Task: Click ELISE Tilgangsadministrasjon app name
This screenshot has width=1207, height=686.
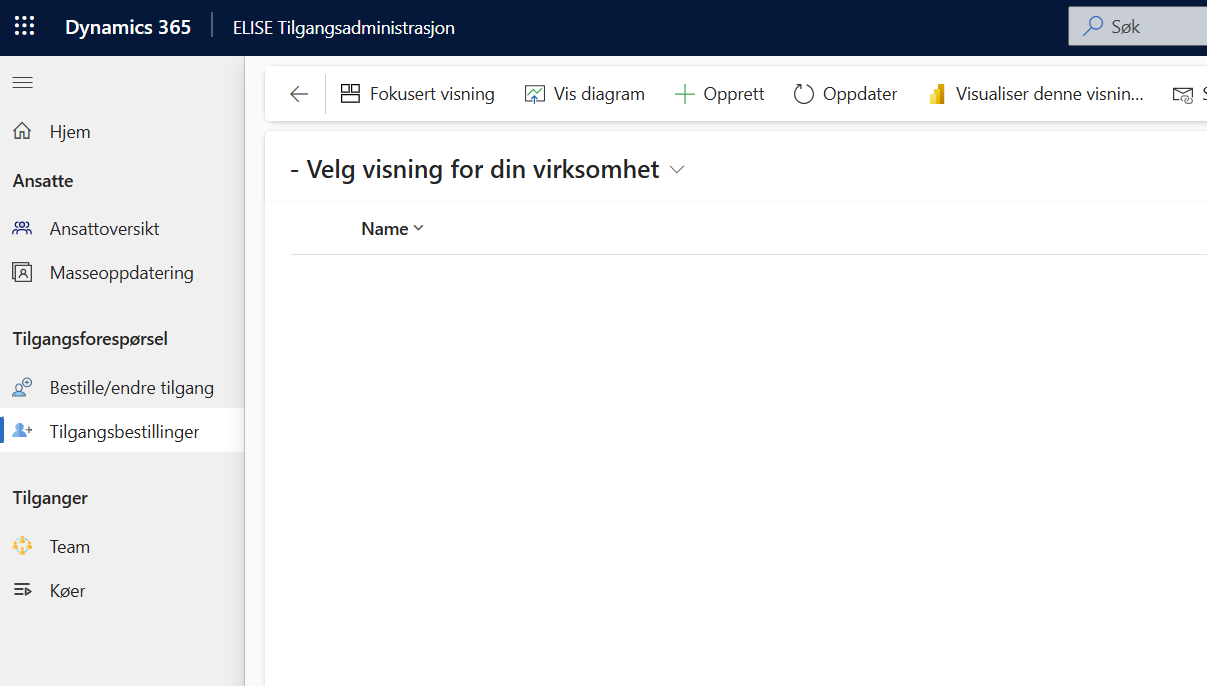Action: [344, 28]
